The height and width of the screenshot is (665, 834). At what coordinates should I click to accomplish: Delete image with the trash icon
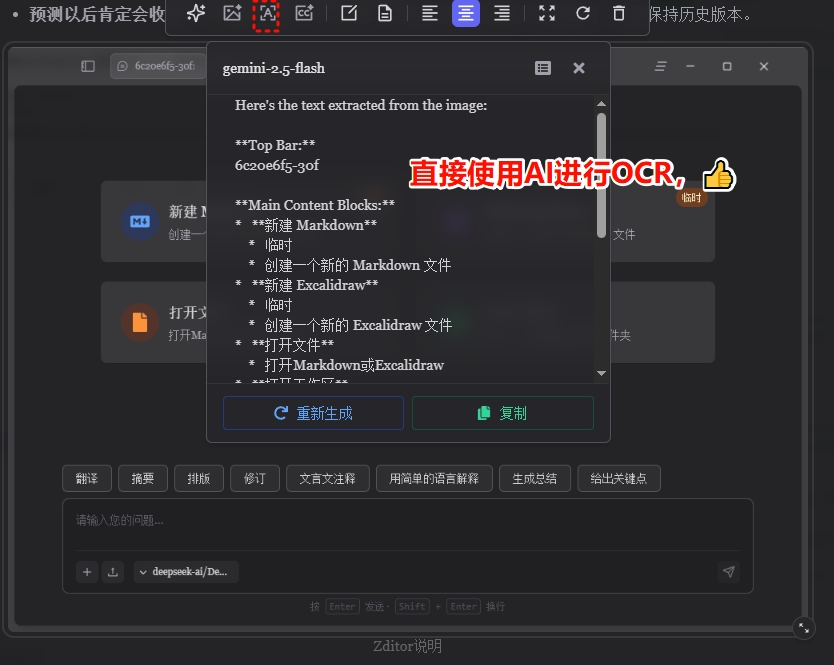pos(619,14)
